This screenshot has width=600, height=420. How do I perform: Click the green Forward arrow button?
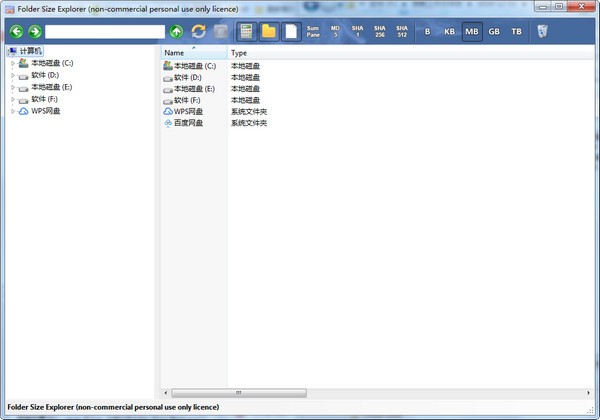tap(35, 31)
